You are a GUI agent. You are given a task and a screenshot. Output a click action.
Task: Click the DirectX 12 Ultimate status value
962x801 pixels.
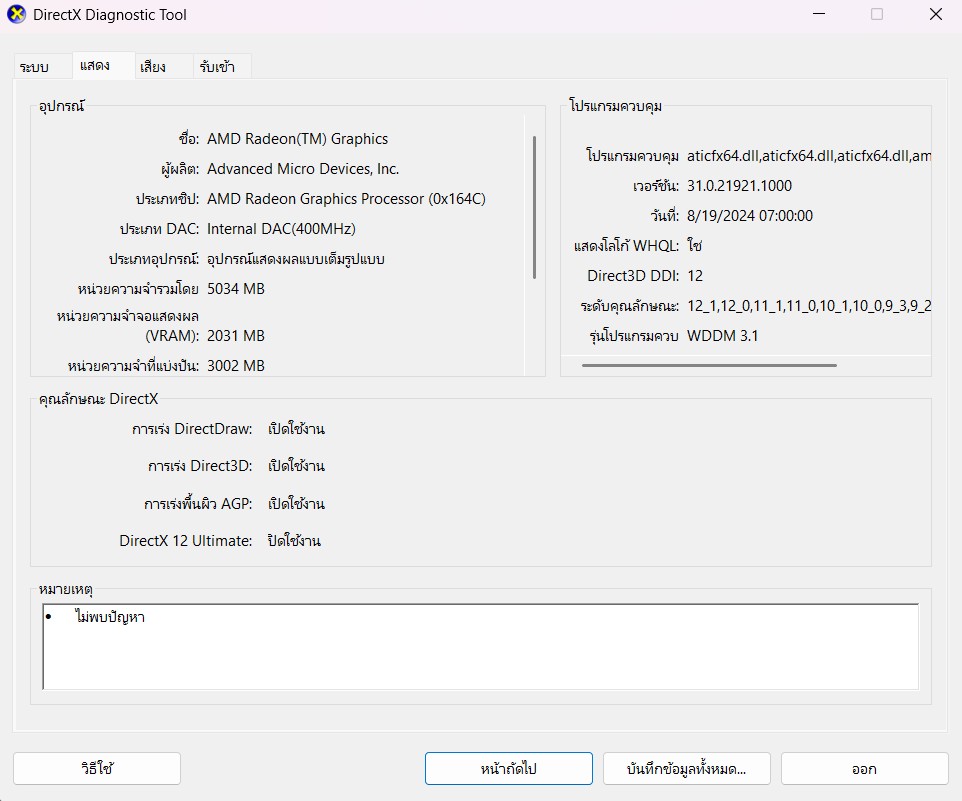coord(294,541)
